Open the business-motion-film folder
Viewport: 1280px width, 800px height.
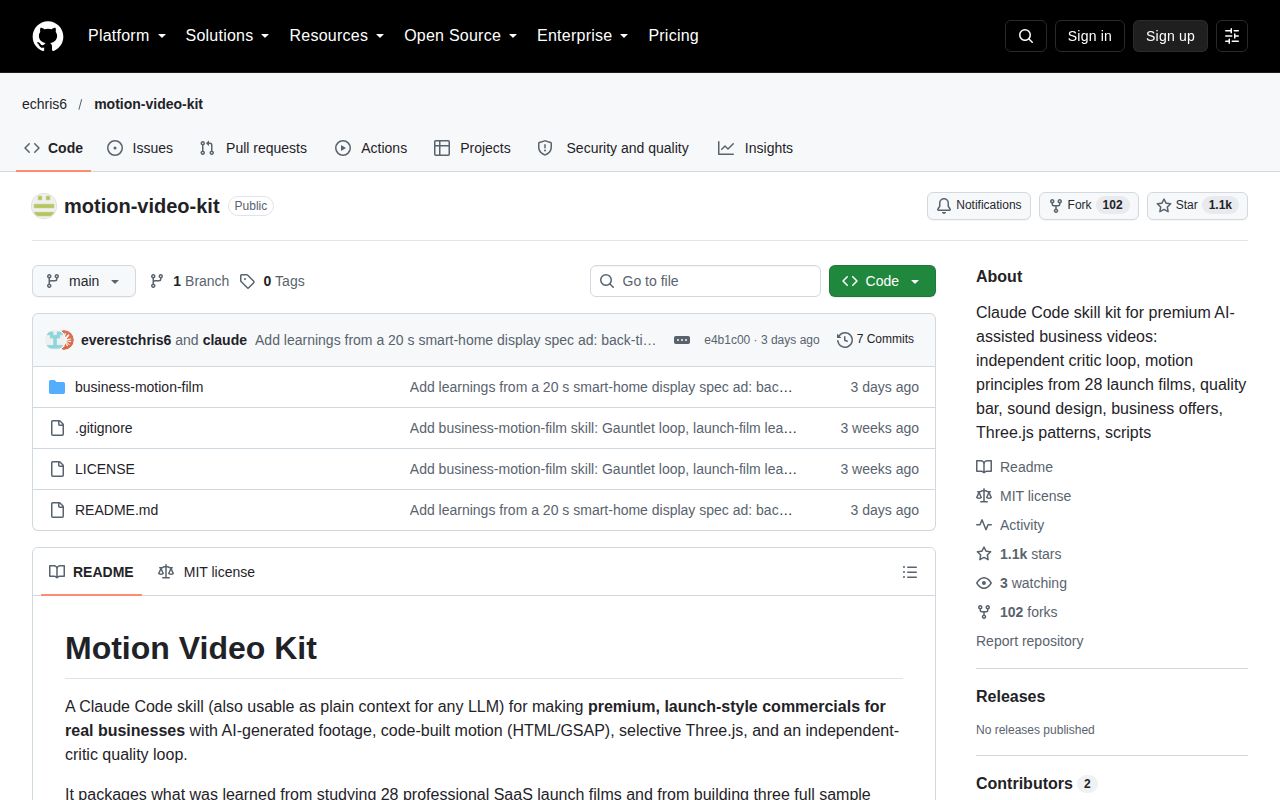pyautogui.click(x=139, y=387)
